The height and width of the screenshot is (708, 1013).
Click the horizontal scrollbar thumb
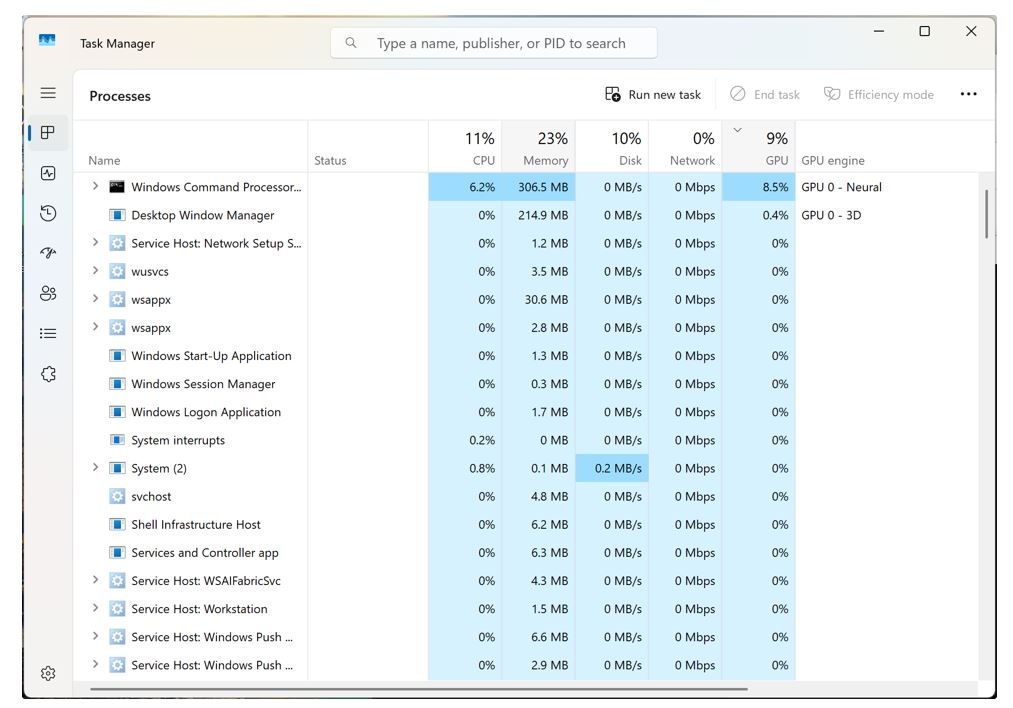pos(419,689)
